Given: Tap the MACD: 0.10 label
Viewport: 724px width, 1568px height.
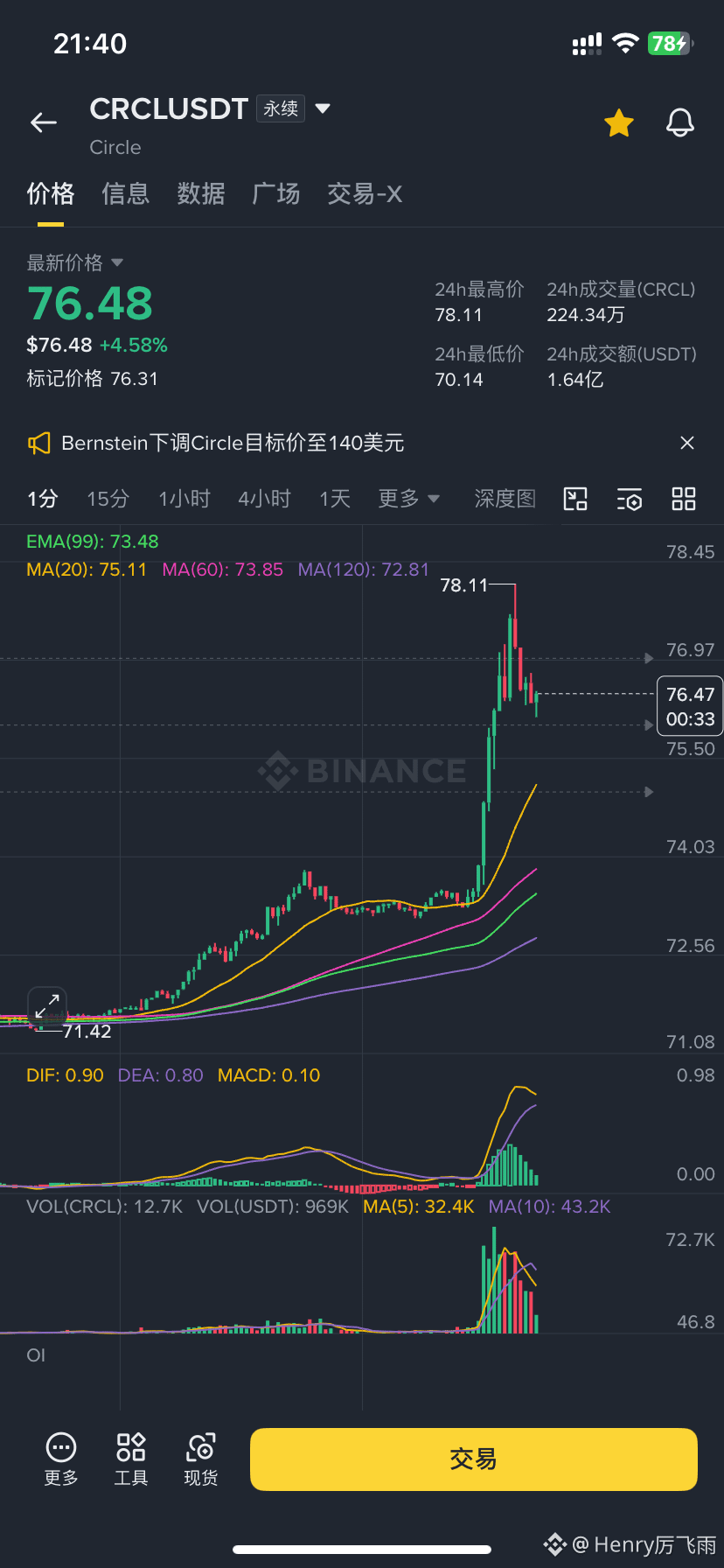Looking at the screenshot, I should pos(269,1075).
